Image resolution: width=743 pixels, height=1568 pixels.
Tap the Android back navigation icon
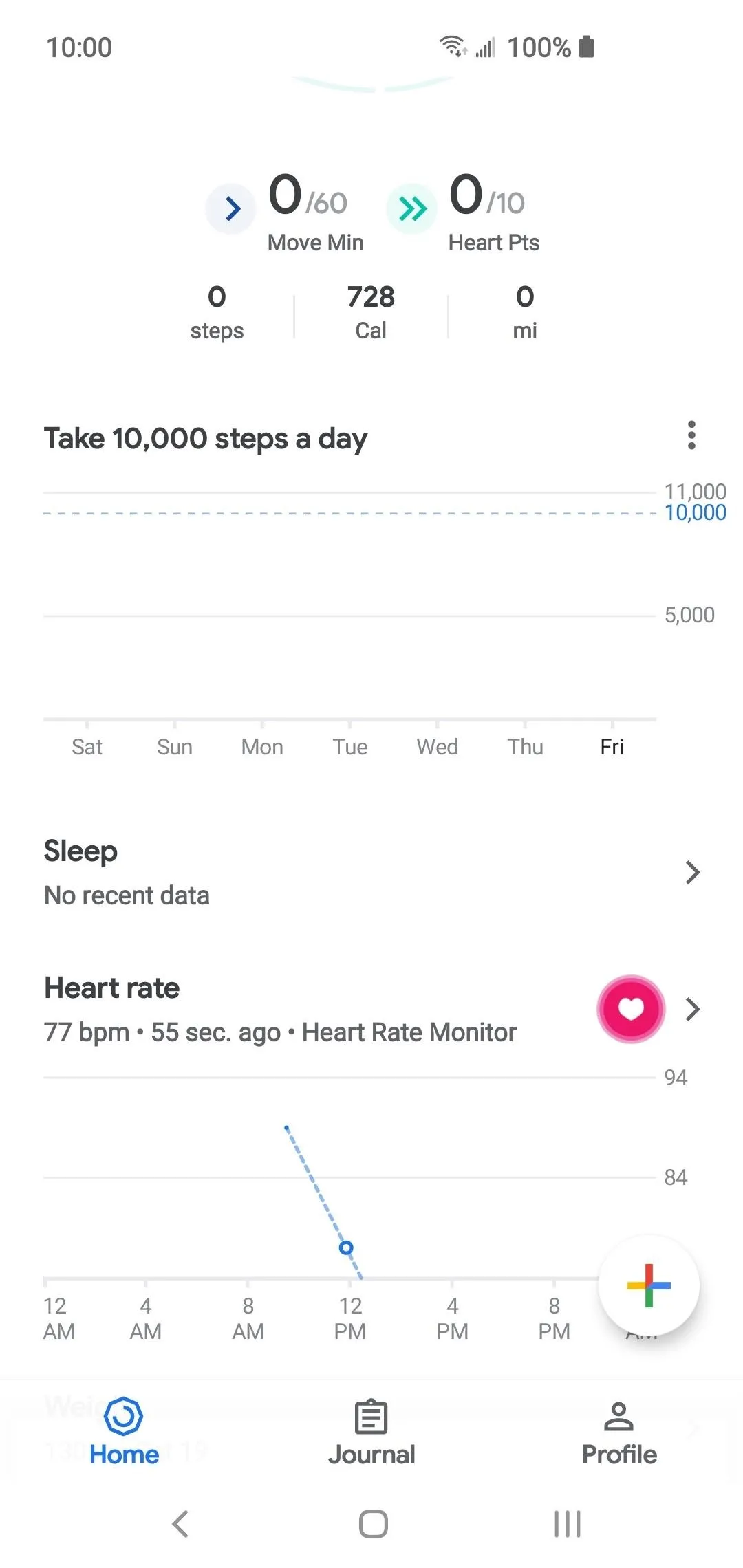point(180,1524)
